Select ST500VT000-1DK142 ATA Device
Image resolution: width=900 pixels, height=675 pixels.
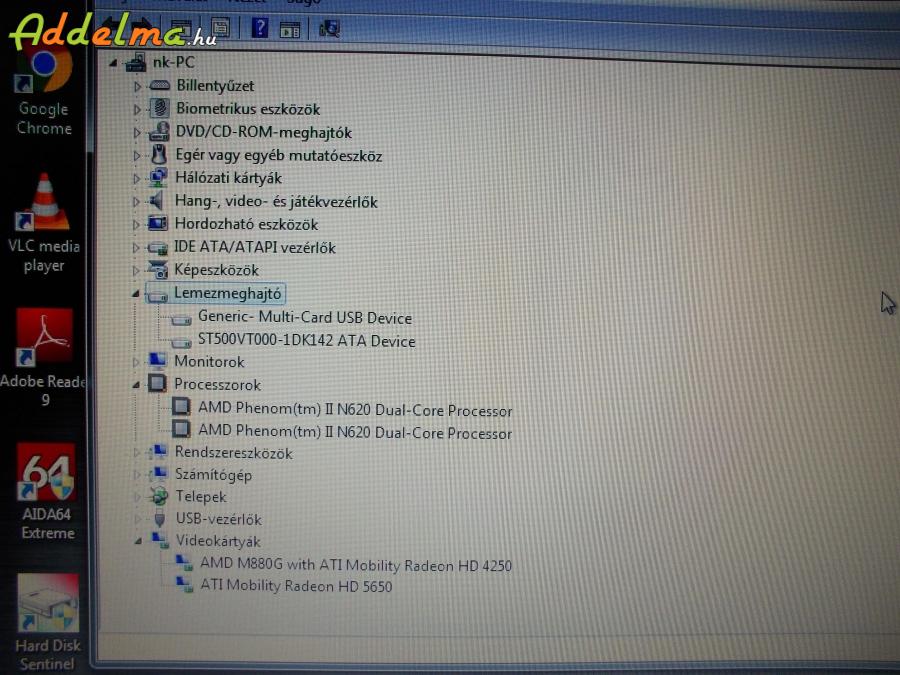(x=306, y=341)
